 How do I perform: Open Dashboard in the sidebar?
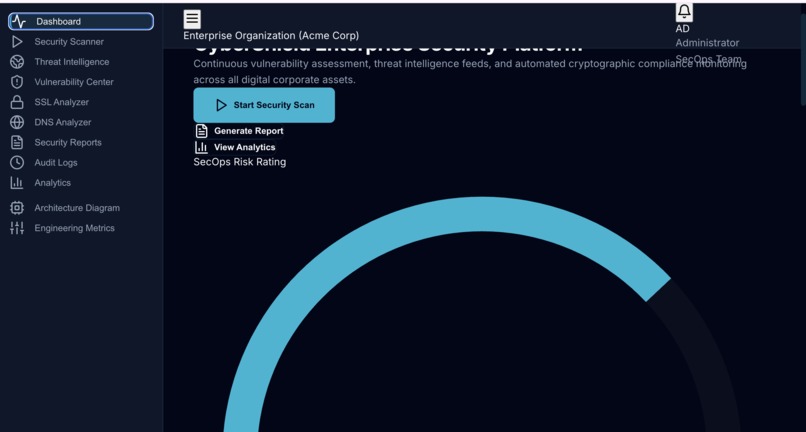point(81,22)
